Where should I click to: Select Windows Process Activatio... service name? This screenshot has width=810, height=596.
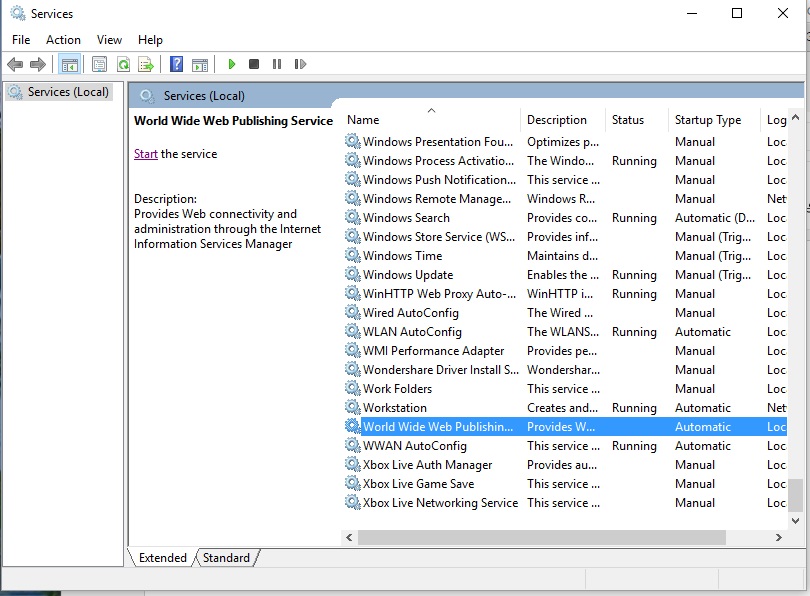tap(439, 161)
